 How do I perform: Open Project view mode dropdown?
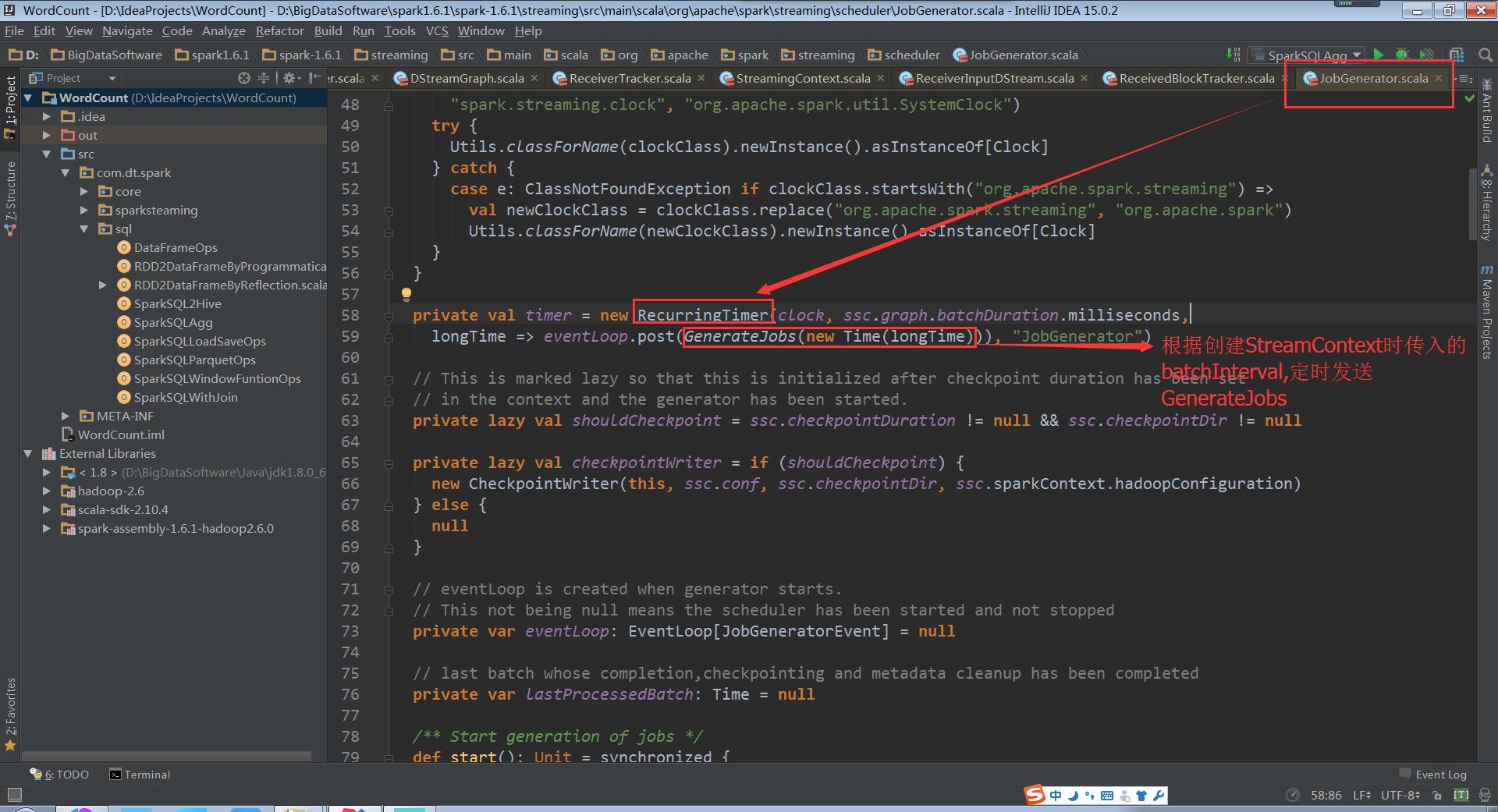point(73,78)
